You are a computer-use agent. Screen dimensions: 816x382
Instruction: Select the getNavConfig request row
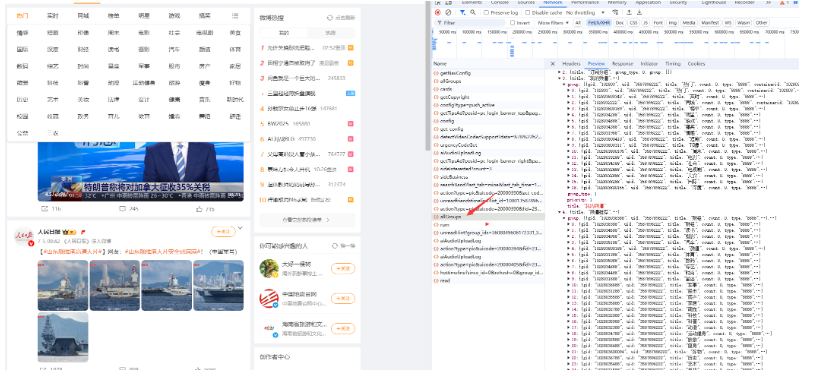[x=488, y=73]
